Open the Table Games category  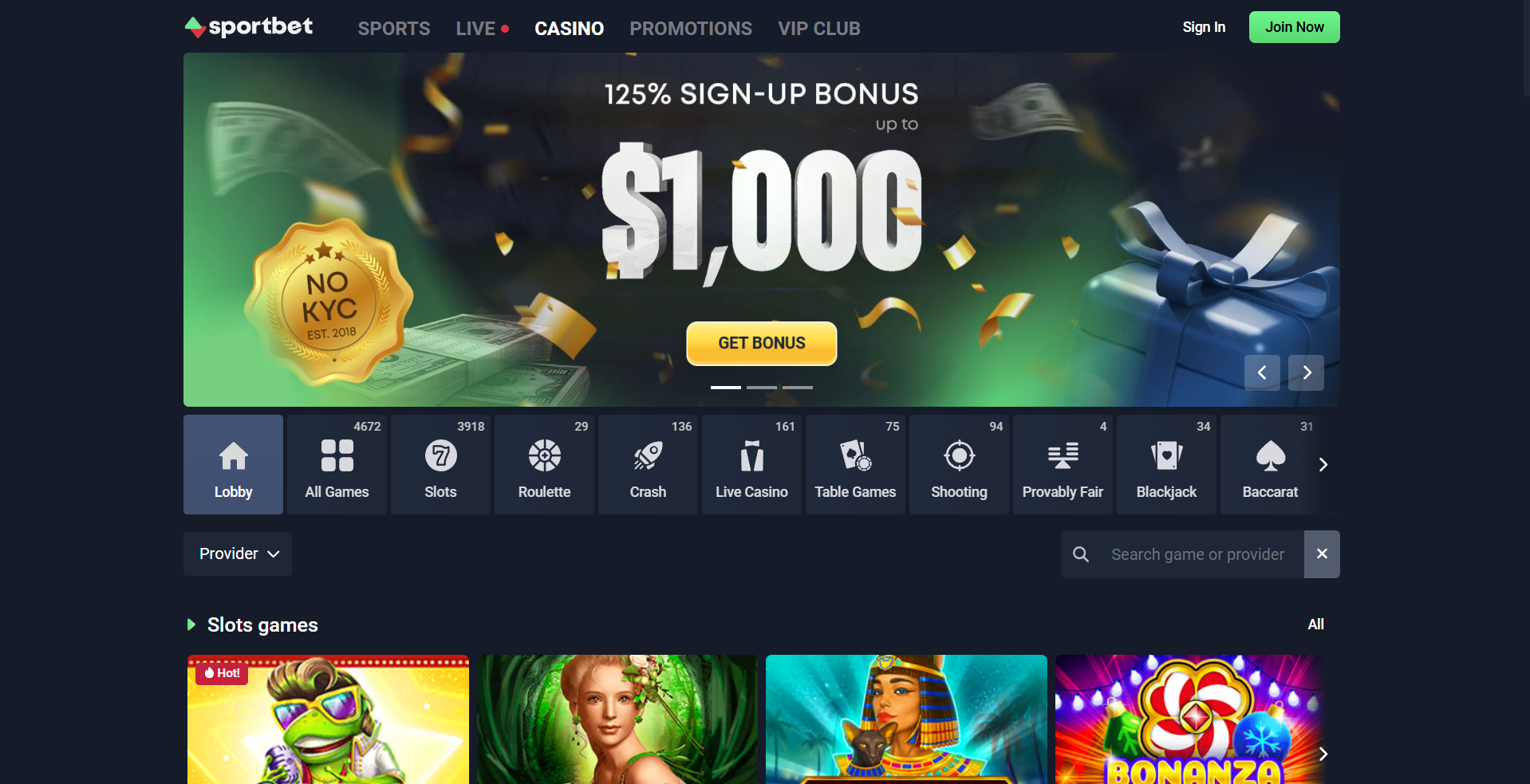[855, 464]
